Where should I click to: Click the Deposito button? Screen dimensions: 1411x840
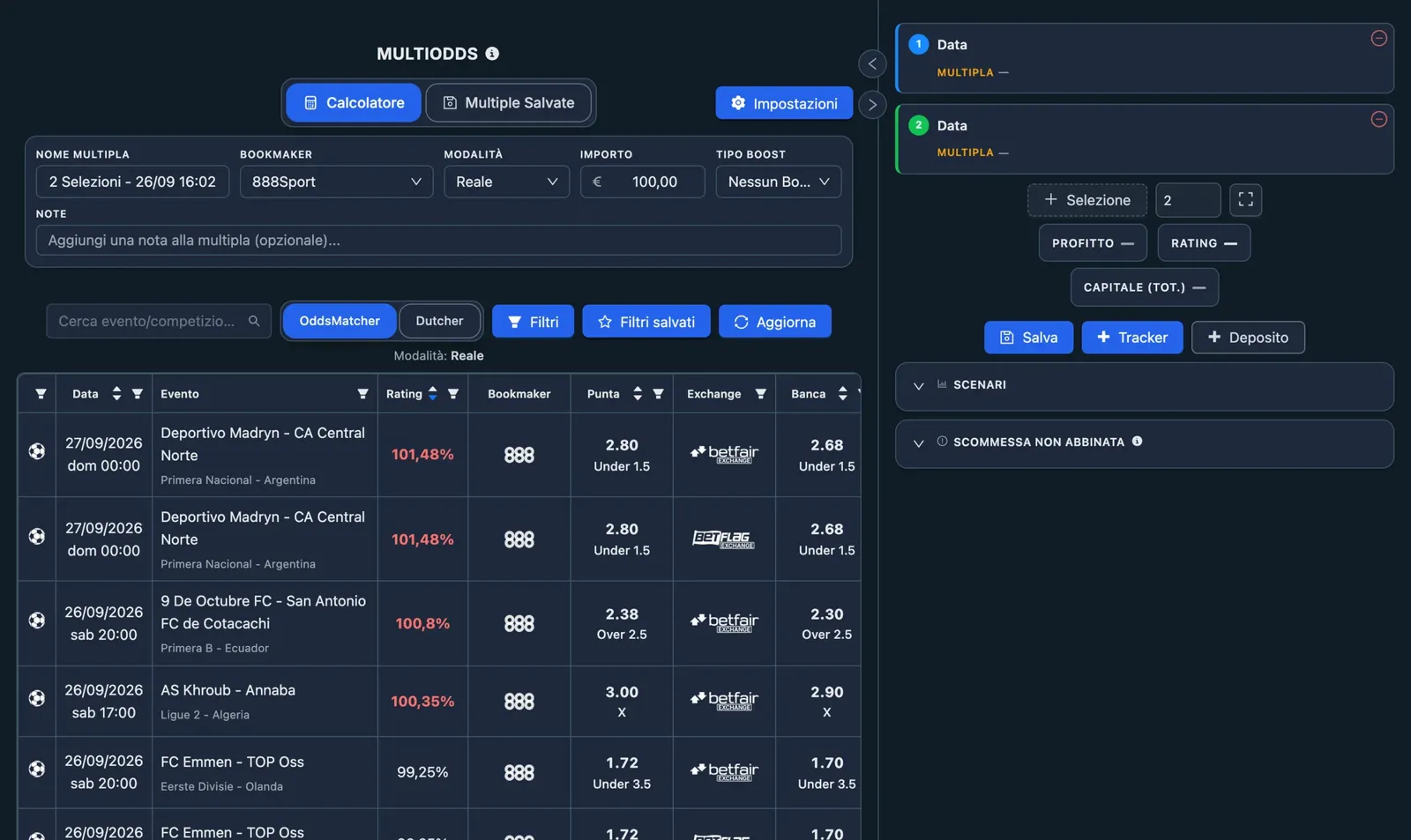(x=1248, y=338)
